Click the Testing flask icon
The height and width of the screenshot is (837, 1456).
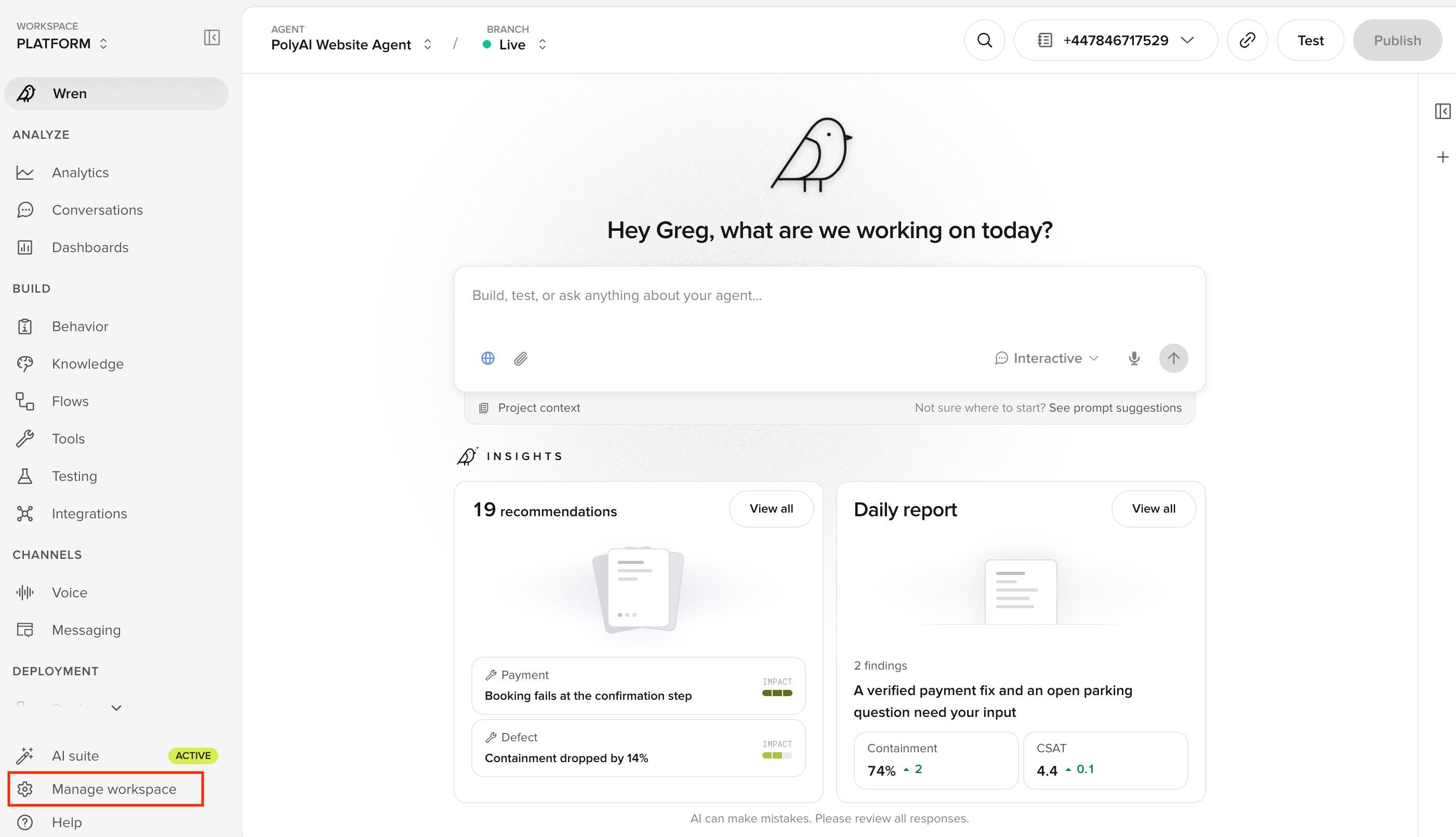coord(25,476)
